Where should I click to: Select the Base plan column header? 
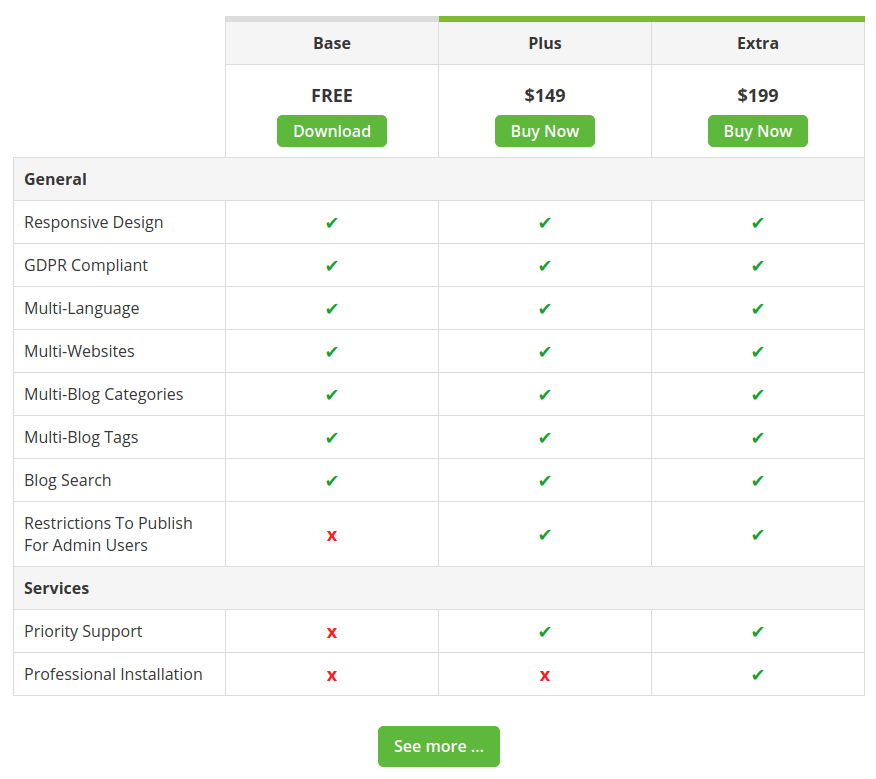coord(332,43)
